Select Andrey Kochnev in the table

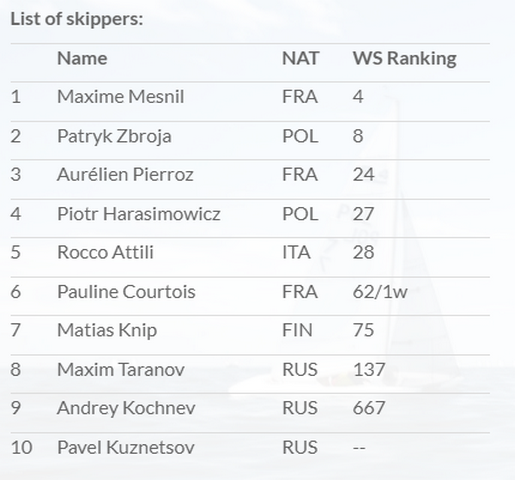pos(126,409)
